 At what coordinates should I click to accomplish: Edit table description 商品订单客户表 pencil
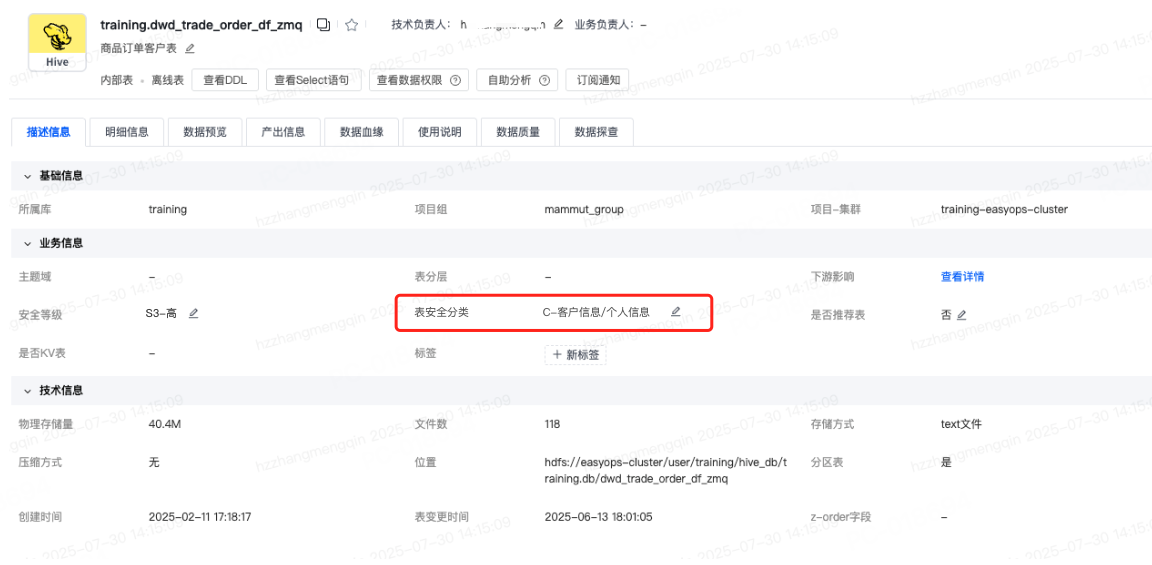point(190,48)
